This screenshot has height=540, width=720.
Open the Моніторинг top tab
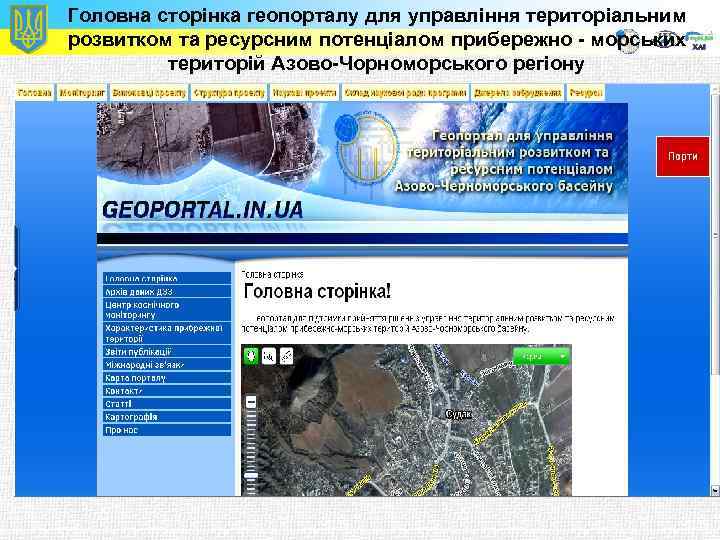pos(82,93)
